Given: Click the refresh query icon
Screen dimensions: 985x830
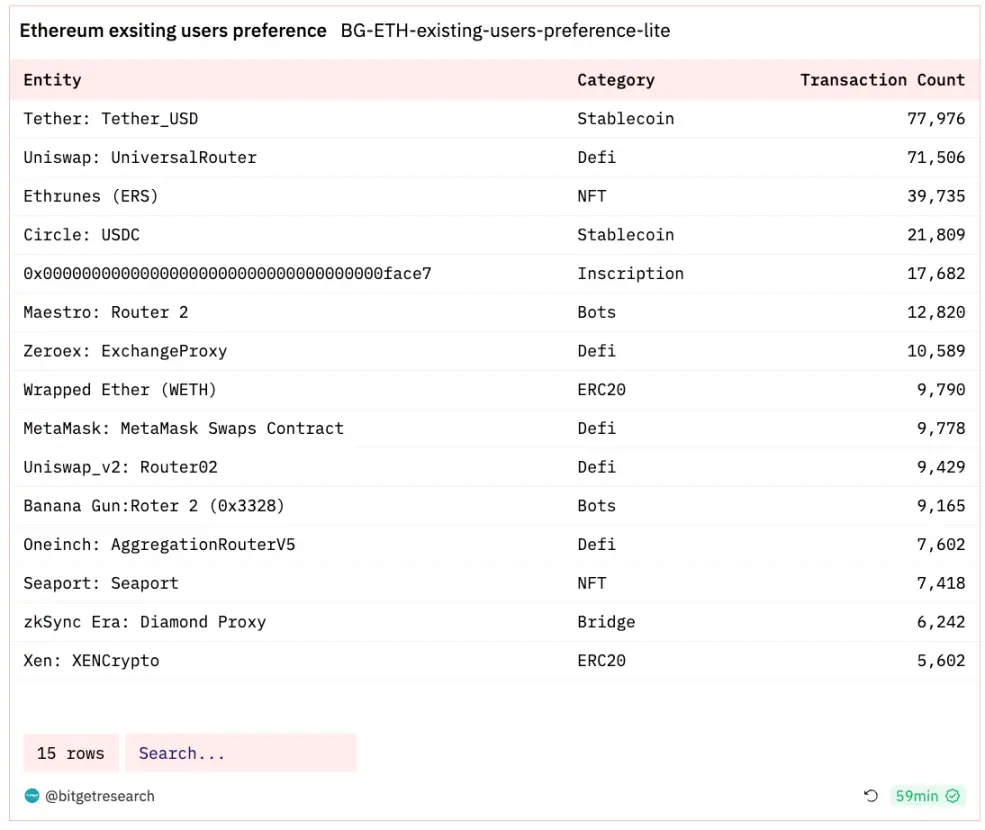Looking at the screenshot, I should pos(871,796).
